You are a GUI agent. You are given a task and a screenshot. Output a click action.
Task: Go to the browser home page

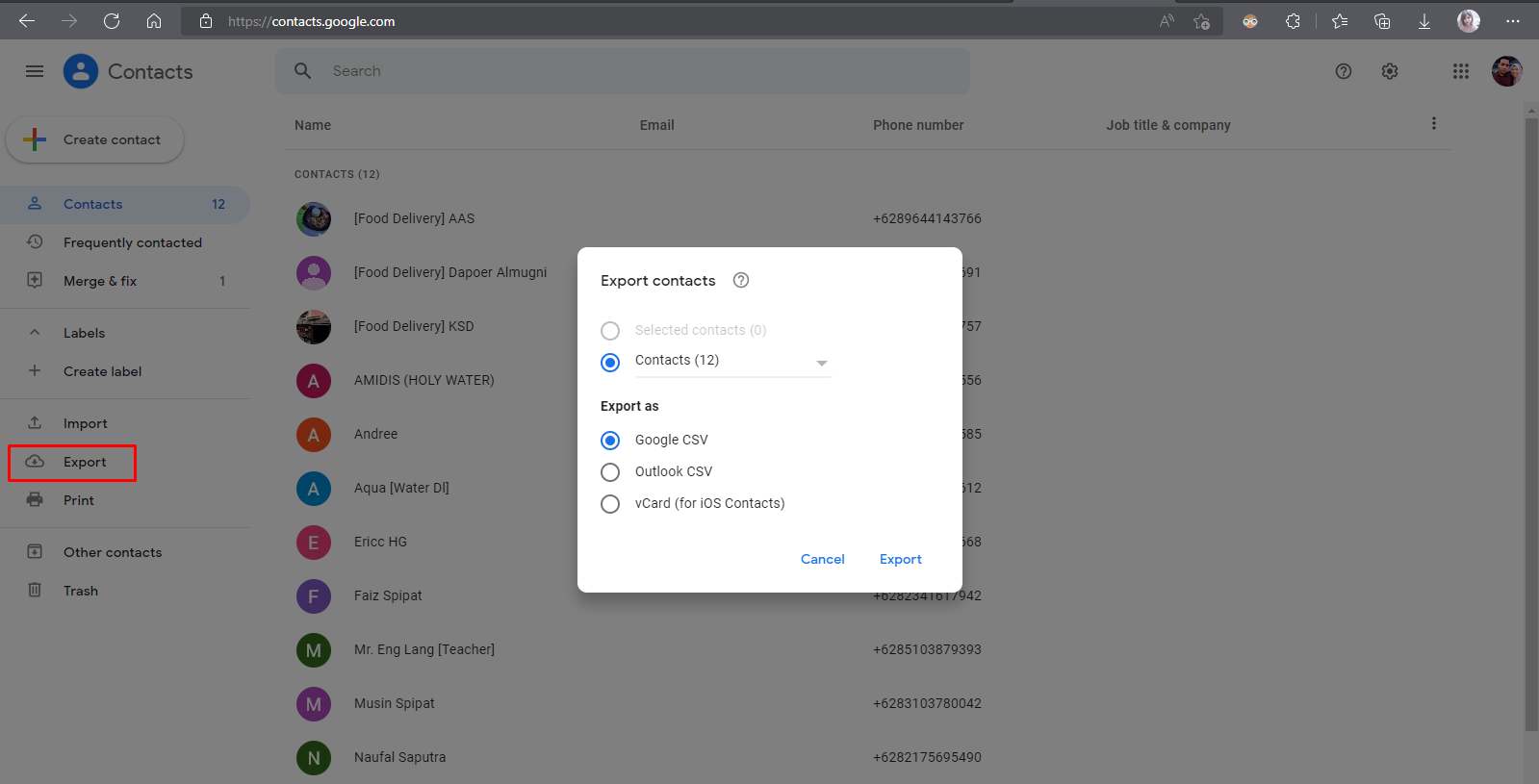tap(154, 21)
